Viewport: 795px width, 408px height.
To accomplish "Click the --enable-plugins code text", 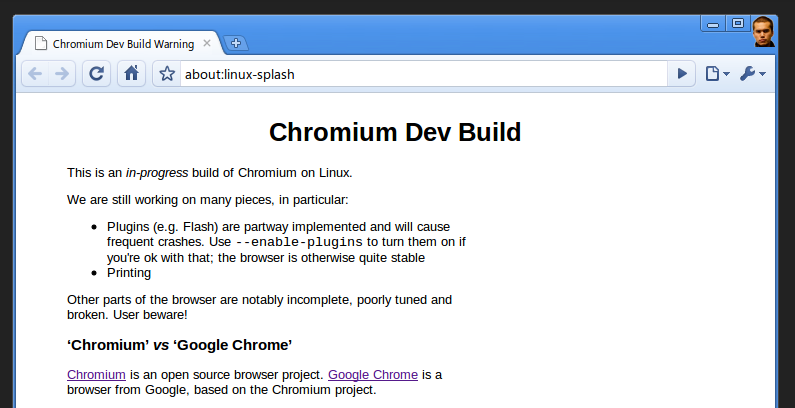I will 299,242.
